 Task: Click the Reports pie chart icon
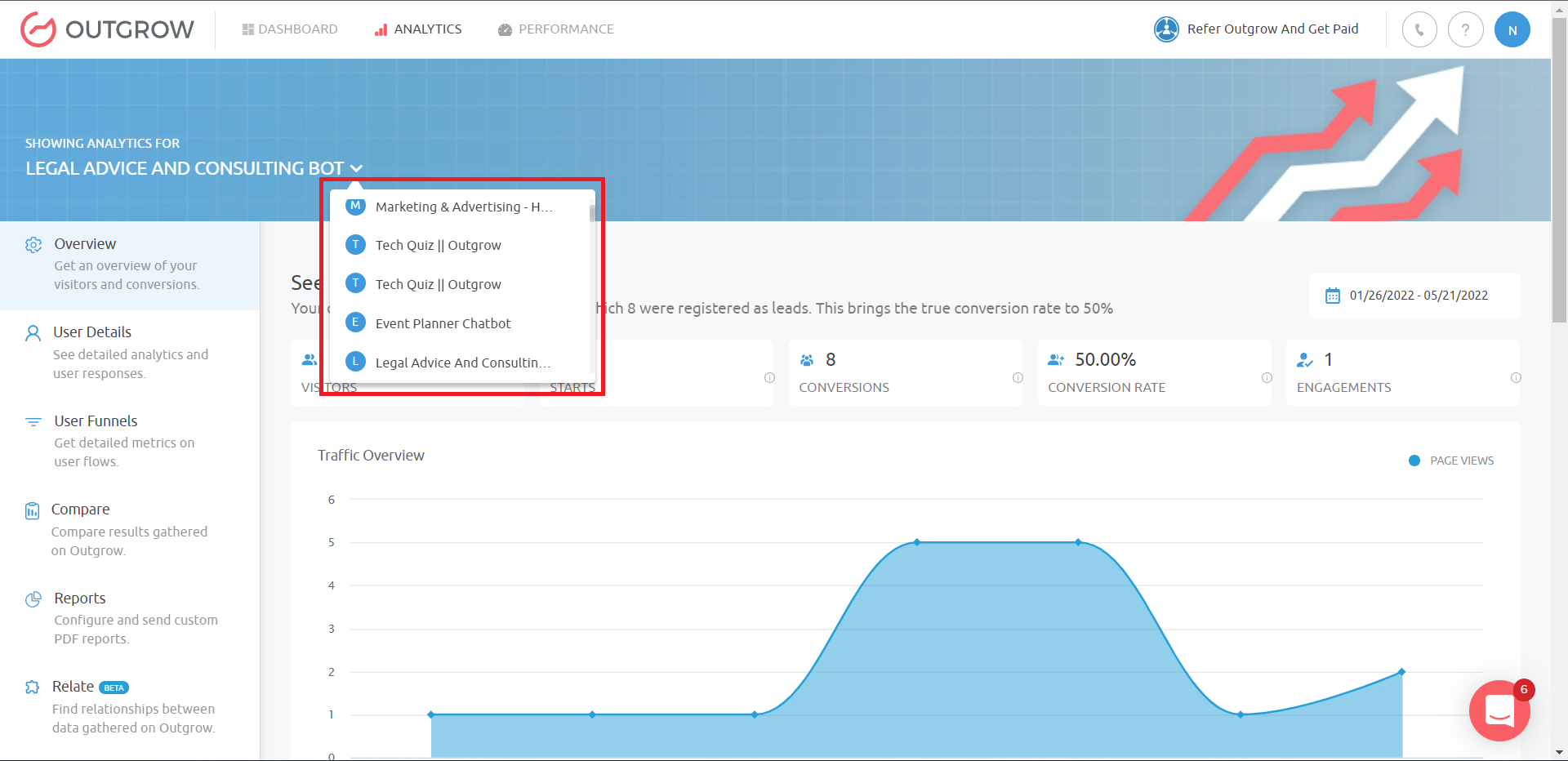pyautogui.click(x=33, y=599)
